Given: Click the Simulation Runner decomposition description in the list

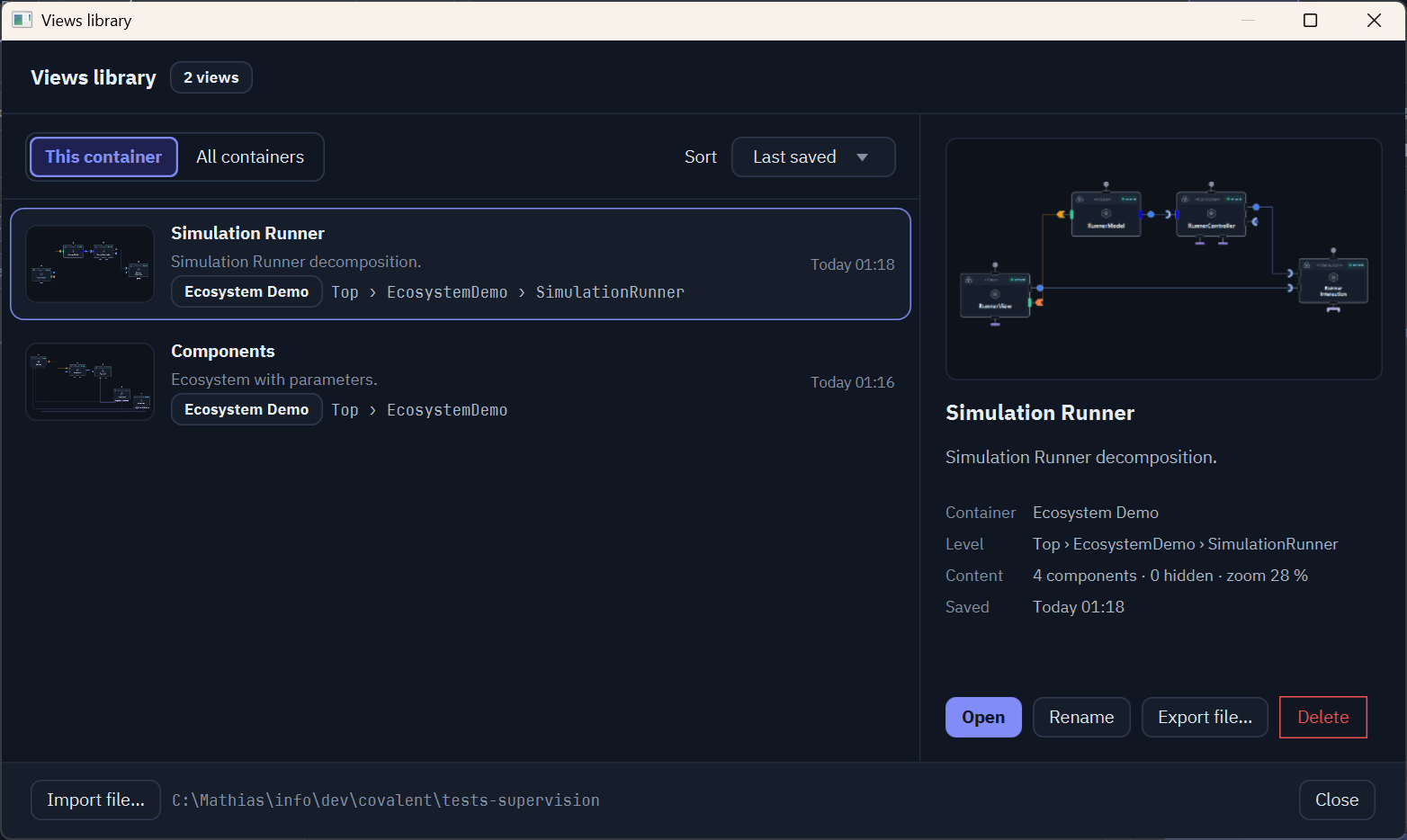Looking at the screenshot, I should click(296, 262).
